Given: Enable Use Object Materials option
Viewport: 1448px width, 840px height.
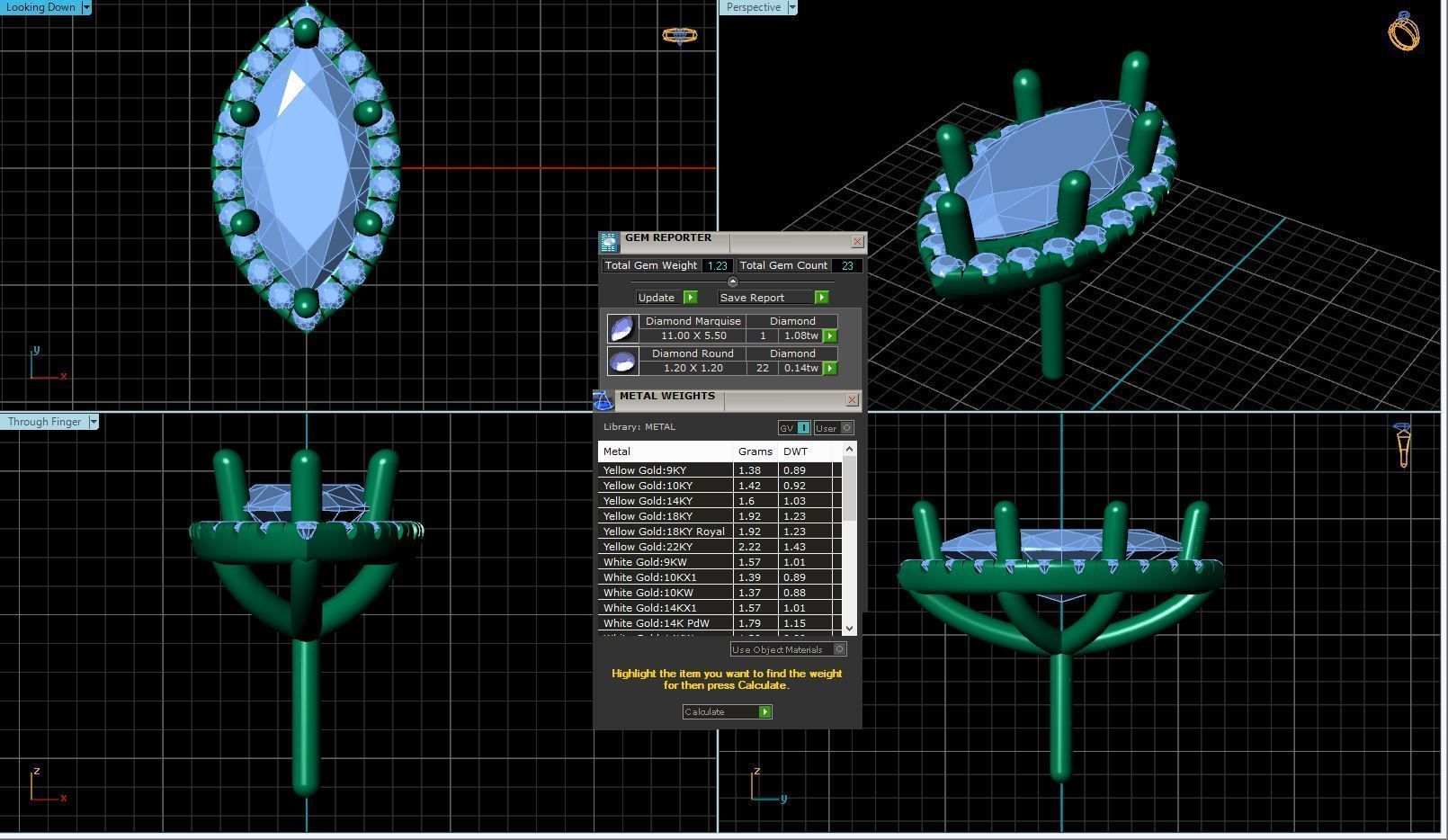Looking at the screenshot, I should 789,649.
